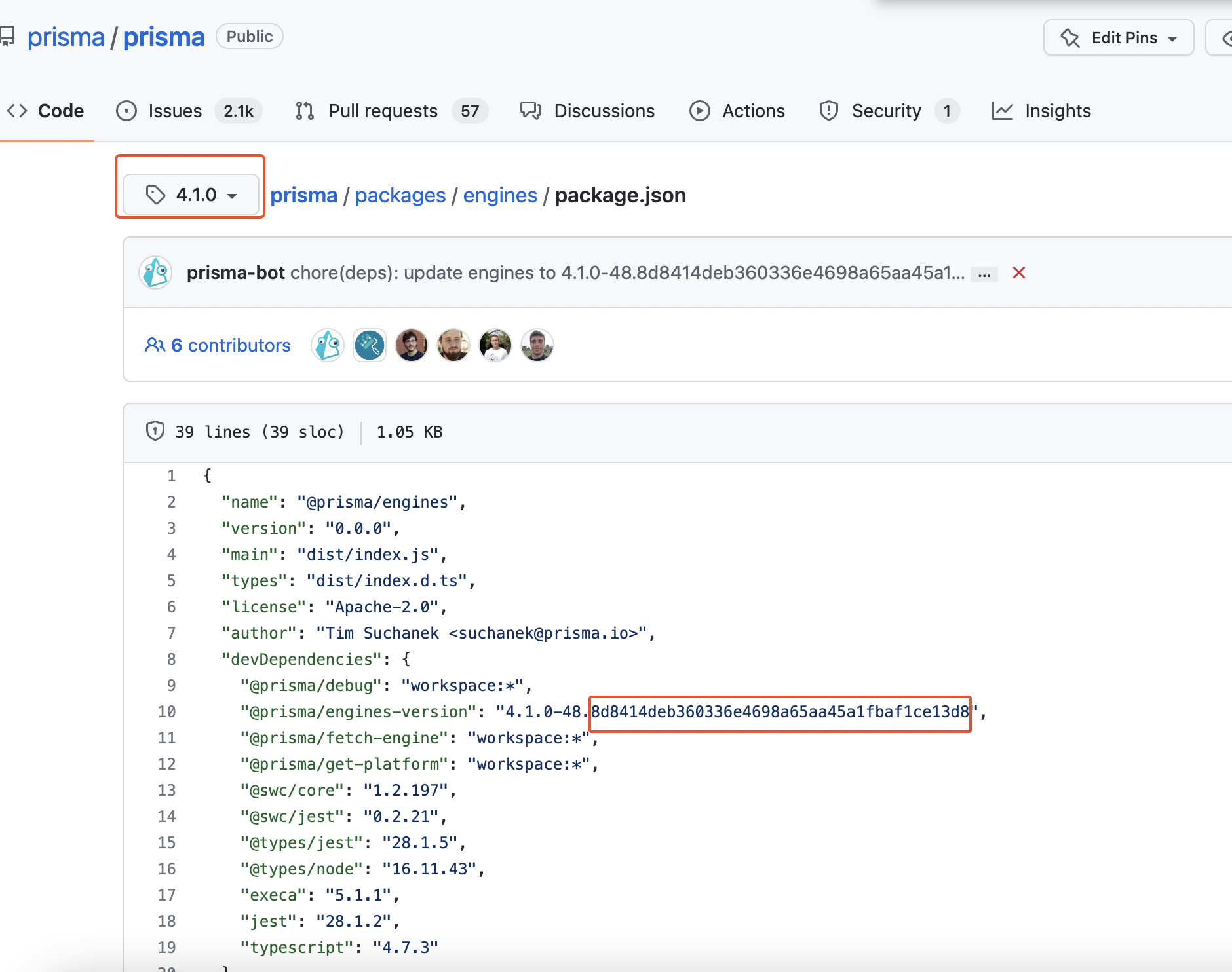
Task: Click the "4.7.3" typescript version text
Action: [405, 947]
